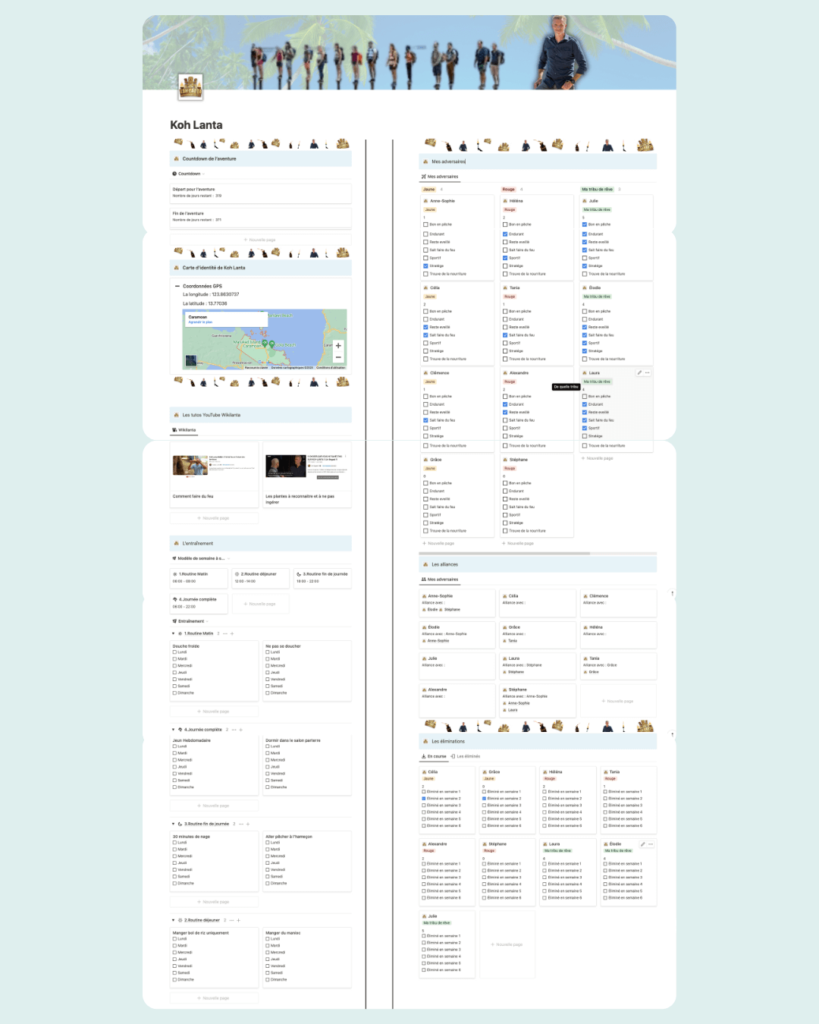The image size is (819, 1024).
Task: Click the edit pencil on Élodie's elimination card
Action: click(x=643, y=844)
